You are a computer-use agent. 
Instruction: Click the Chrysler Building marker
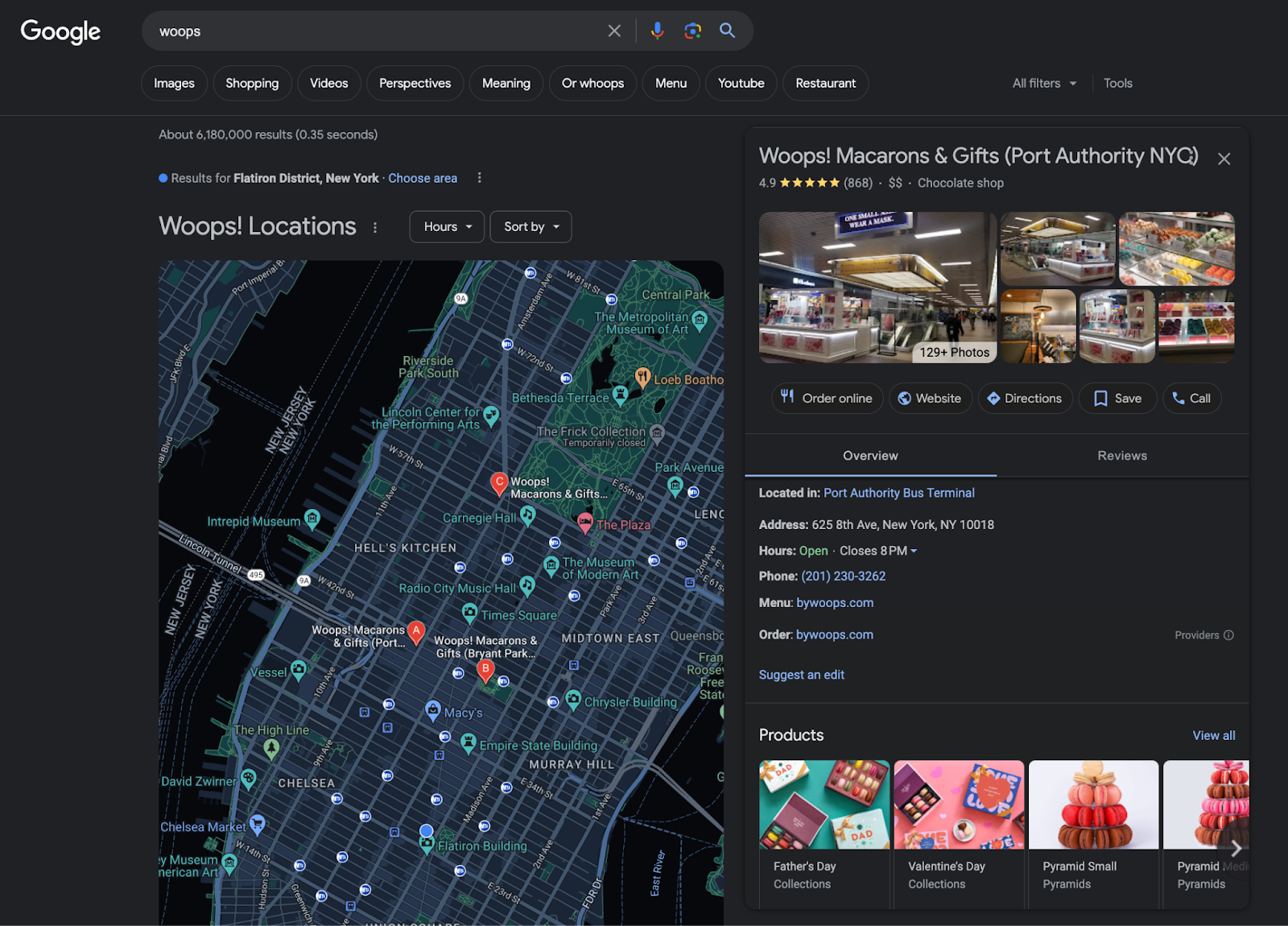[573, 699]
